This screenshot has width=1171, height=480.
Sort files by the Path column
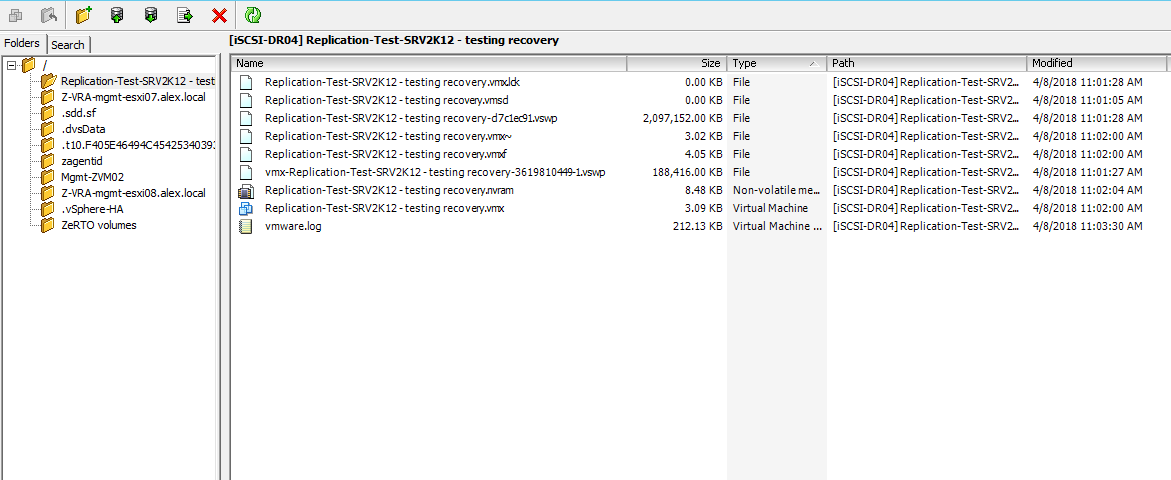pos(927,63)
